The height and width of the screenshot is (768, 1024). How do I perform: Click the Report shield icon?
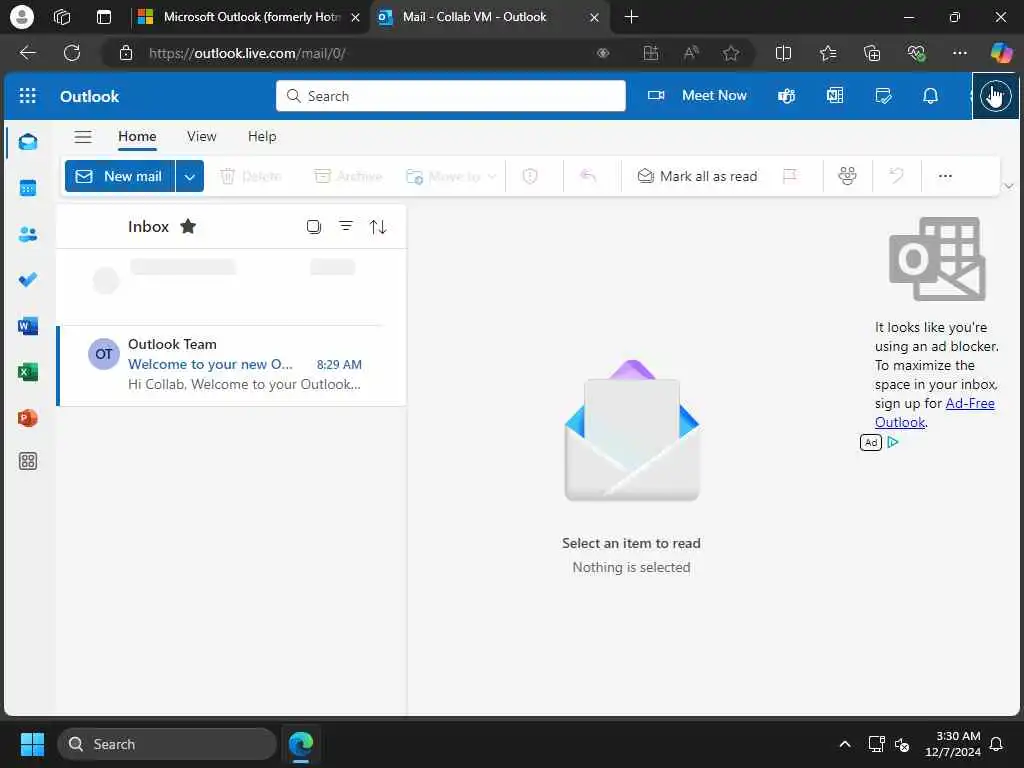(x=530, y=176)
